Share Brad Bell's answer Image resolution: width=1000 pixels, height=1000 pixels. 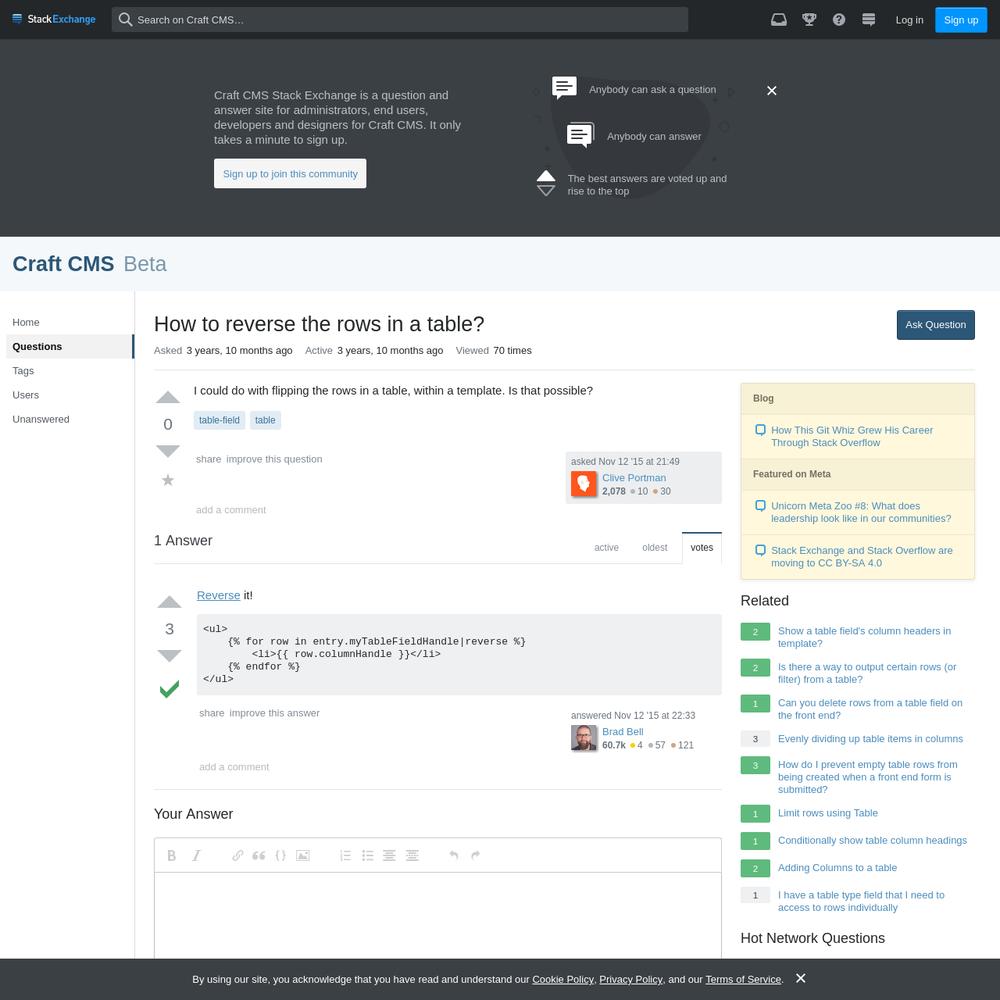(212, 713)
